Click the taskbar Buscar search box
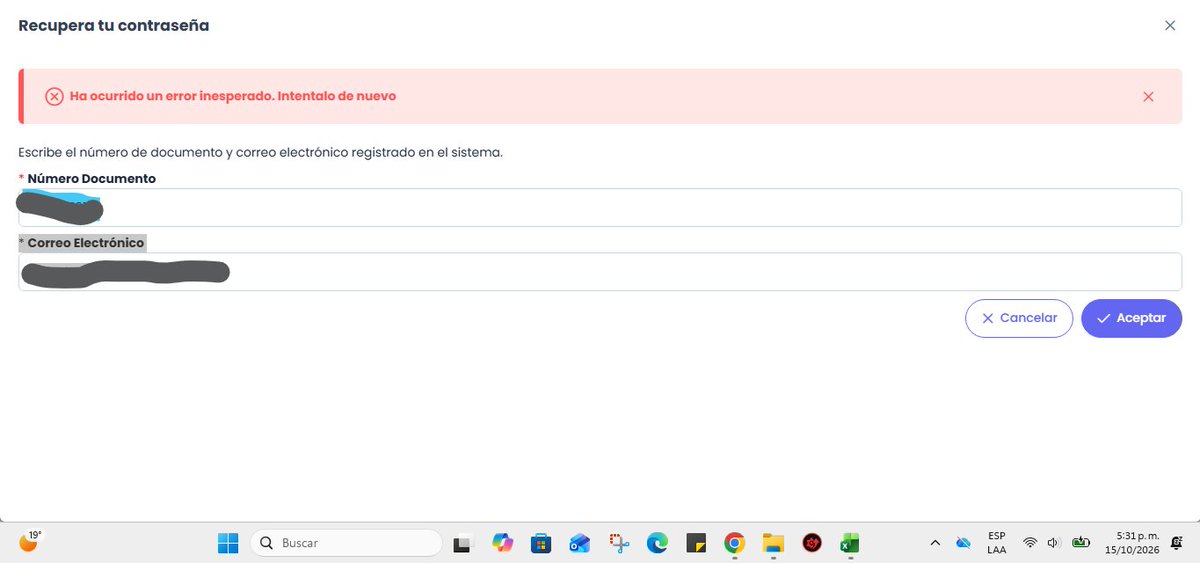 click(x=346, y=543)
